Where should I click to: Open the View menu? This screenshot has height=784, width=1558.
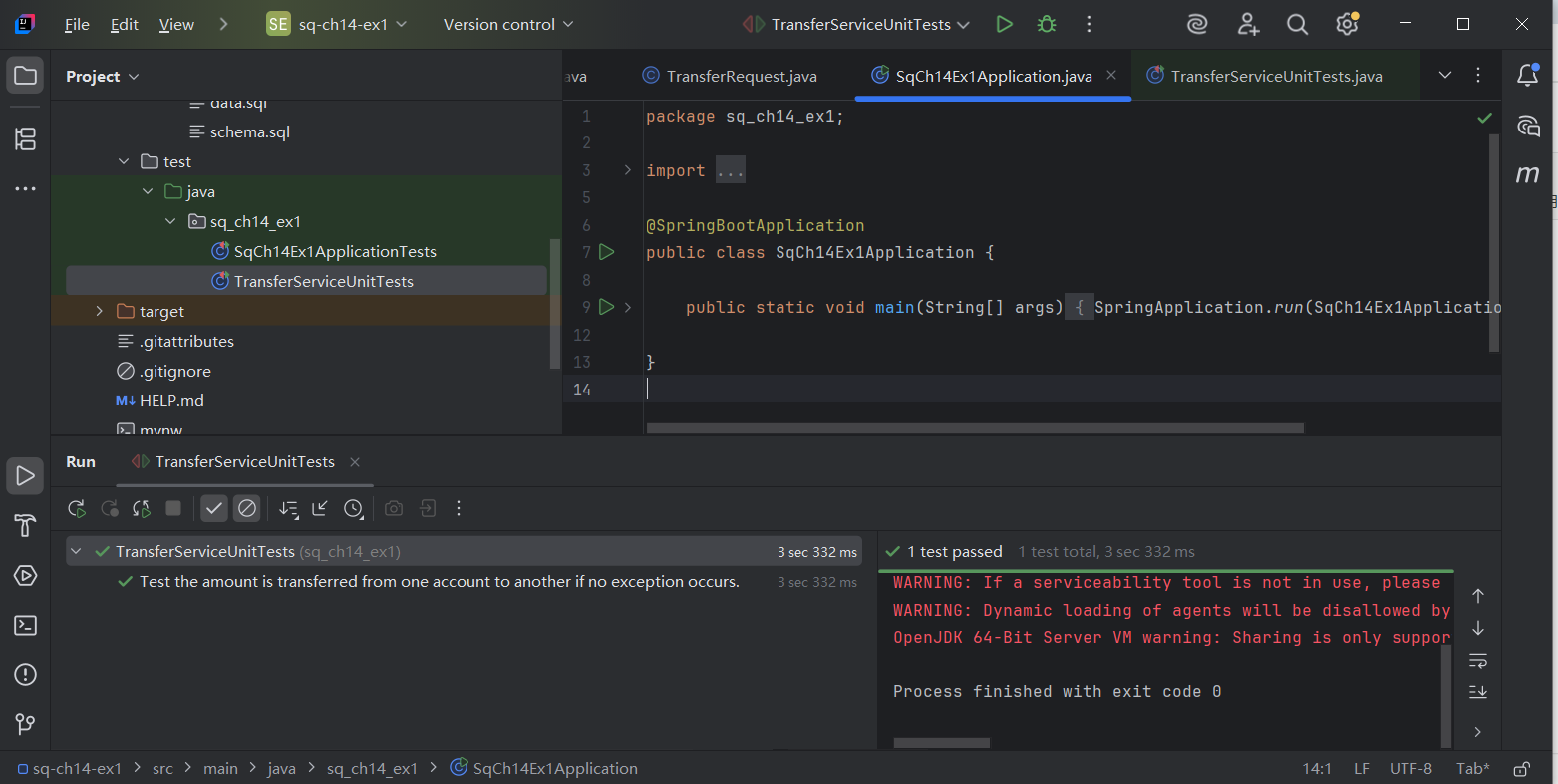click(x=176, y=24)
